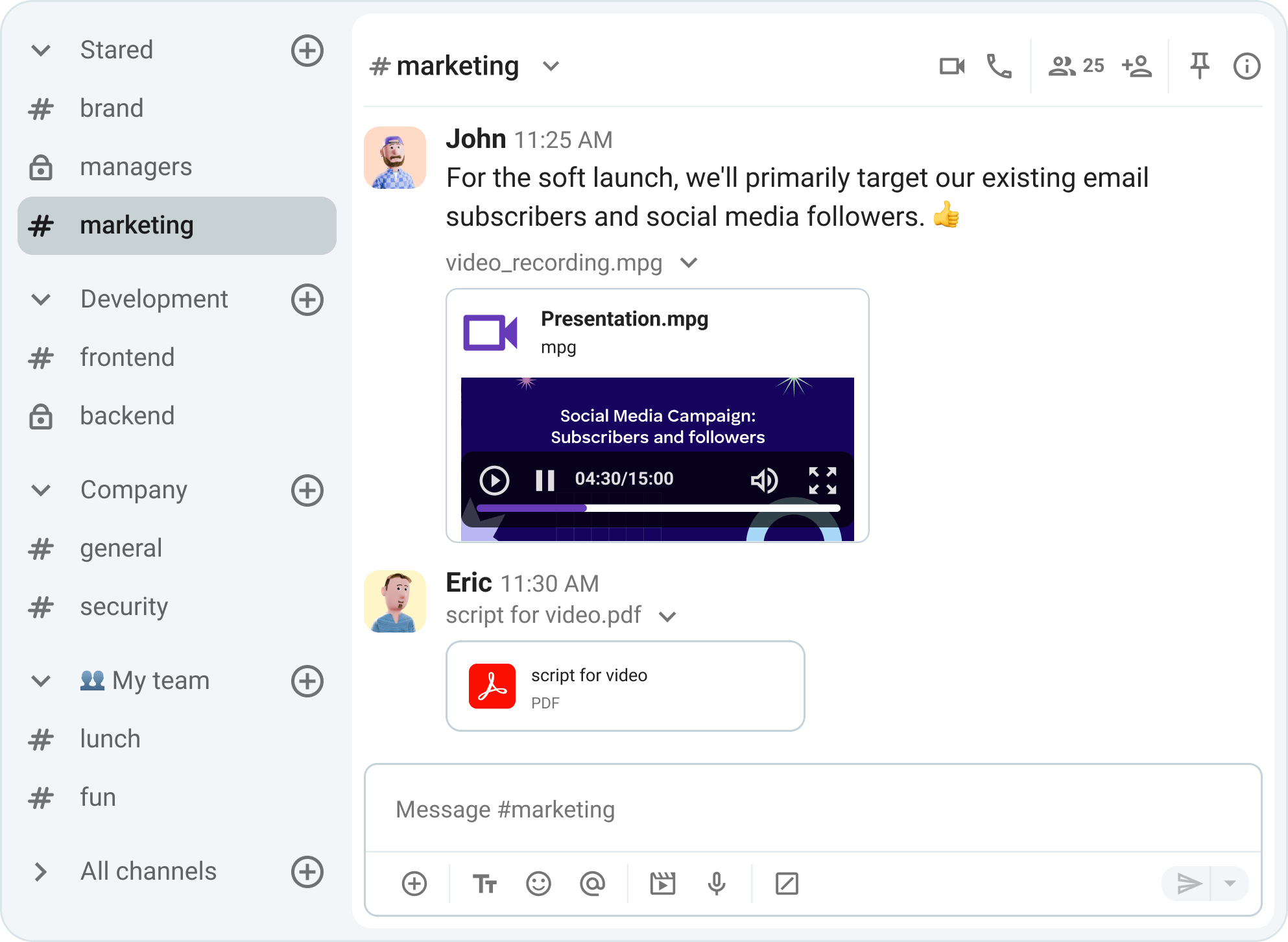Open the #frontend channel
Image resolution: width=1288 pixels, height=942 pixels.
(128, 357)
